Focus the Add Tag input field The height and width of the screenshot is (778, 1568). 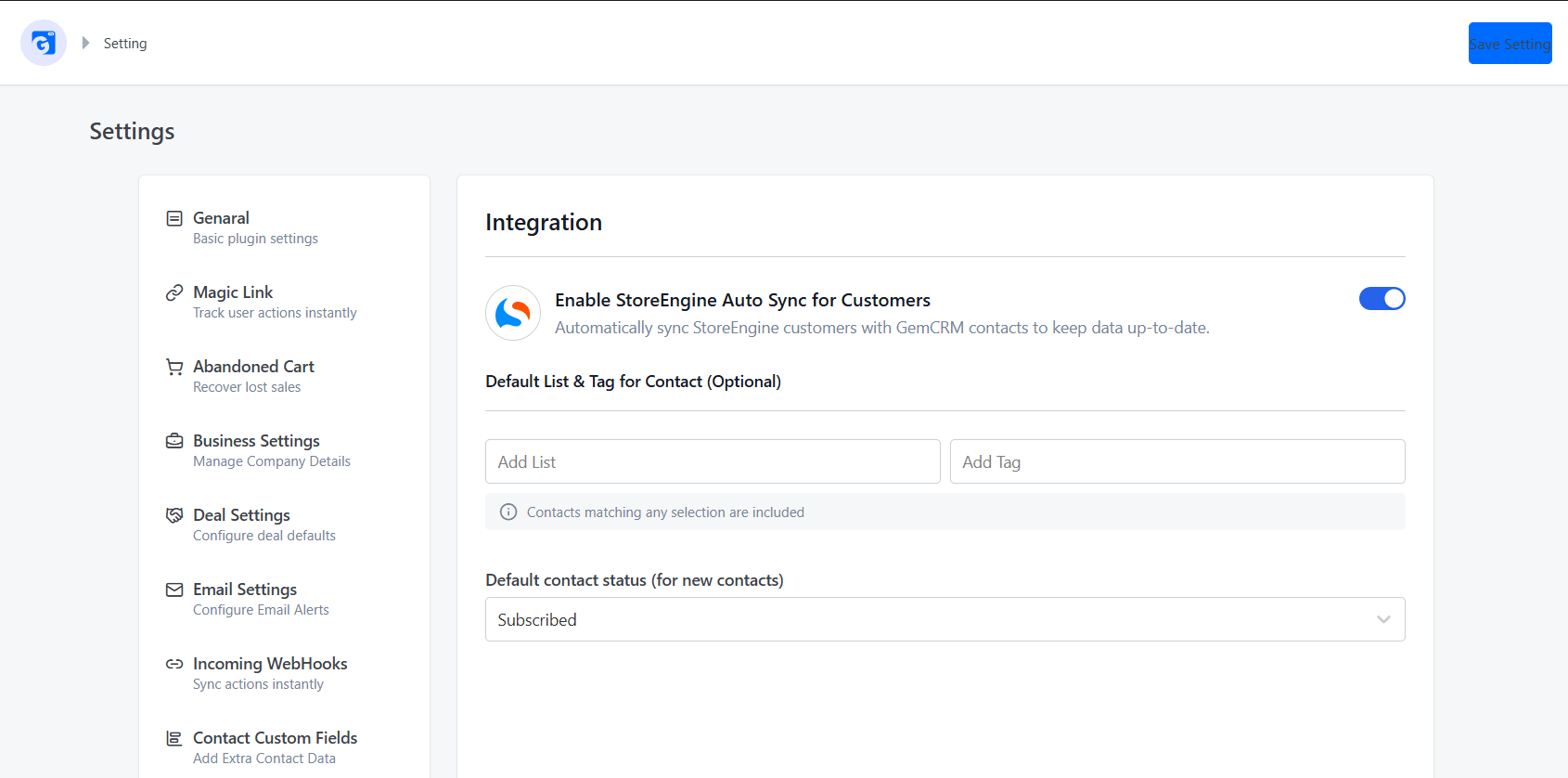tap(1177, 461)
